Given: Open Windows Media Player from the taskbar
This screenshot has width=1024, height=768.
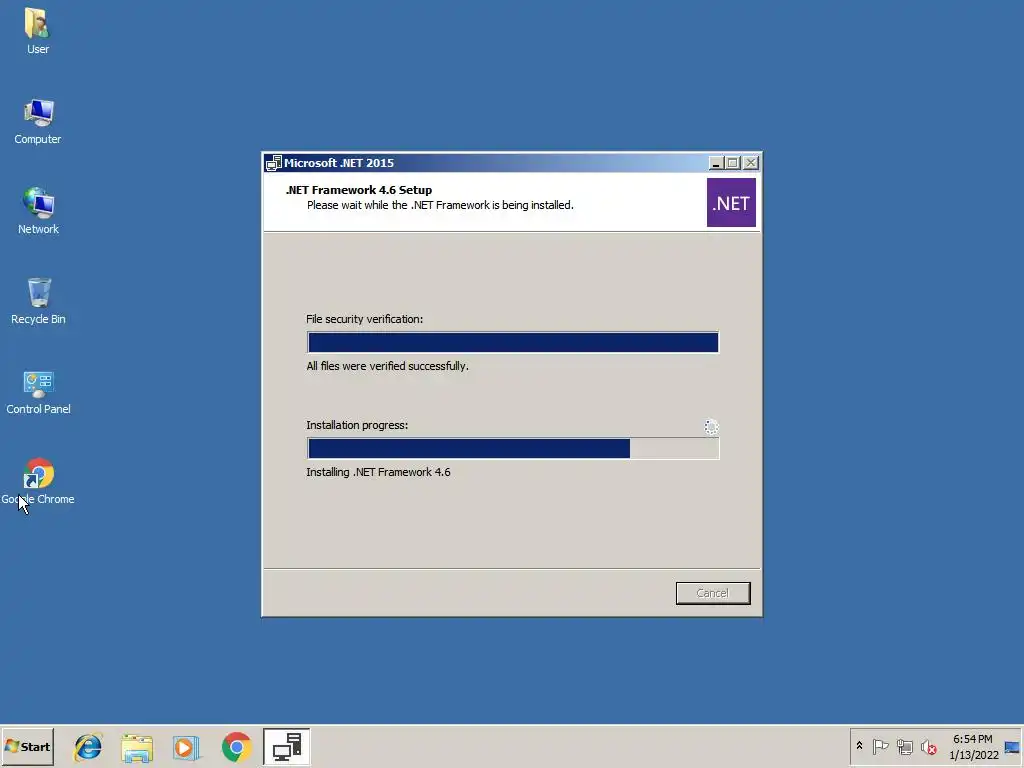Looking at the screenshot, I should [186, 747].
